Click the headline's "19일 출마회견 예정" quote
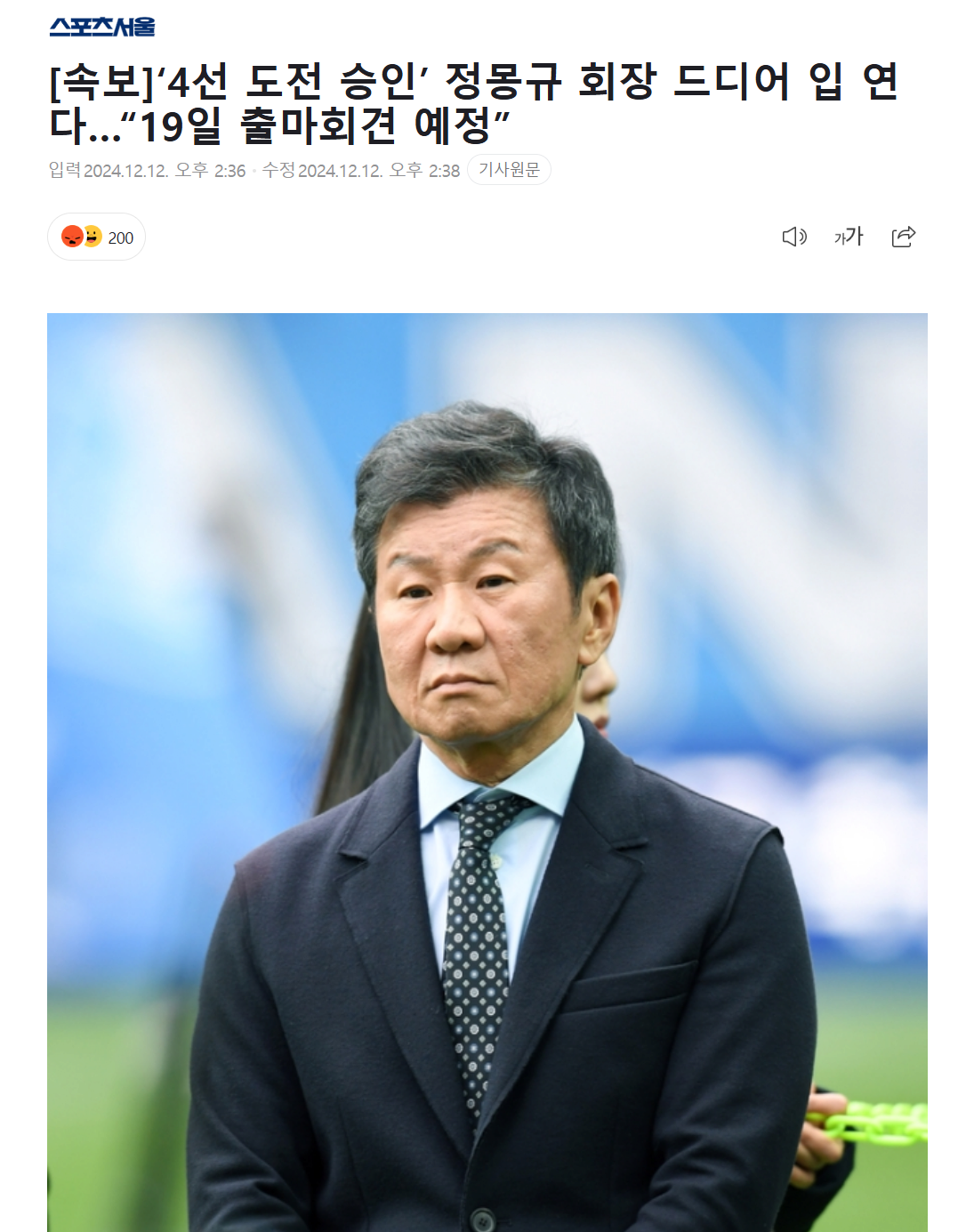The height and width of the screenshot is (1232, 966). click(x=315, y=126)
